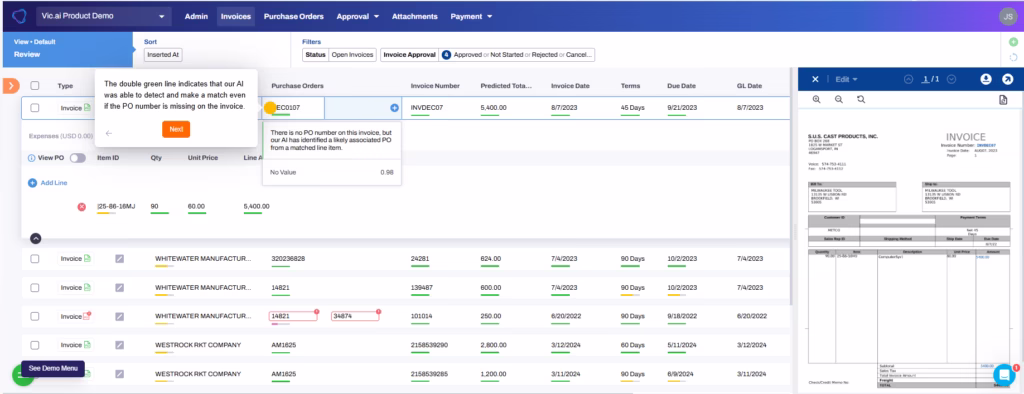1024x394 pixels.
Task: Remove line item 25-86-16MJ with red X
Action: [x=82, y=206]
